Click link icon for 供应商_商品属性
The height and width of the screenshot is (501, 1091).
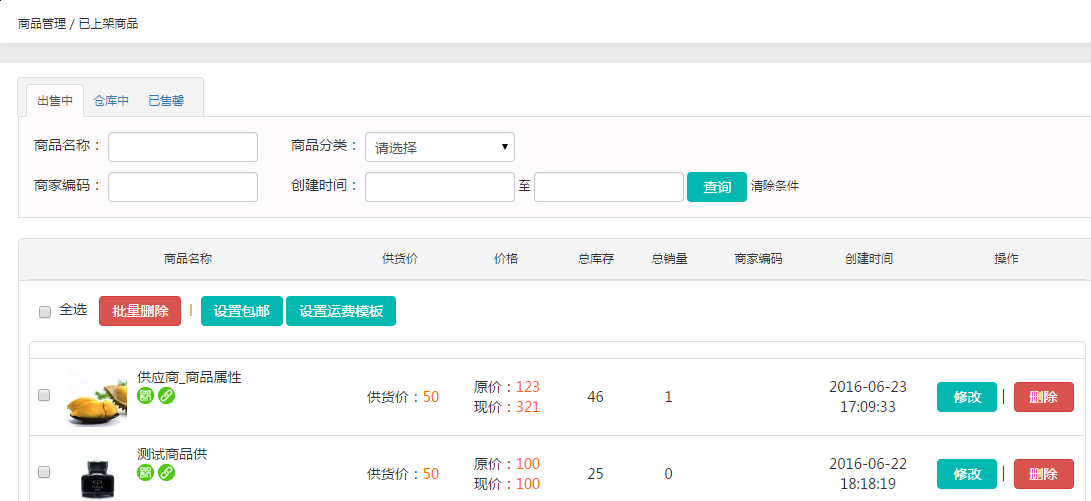pos(166,396)
